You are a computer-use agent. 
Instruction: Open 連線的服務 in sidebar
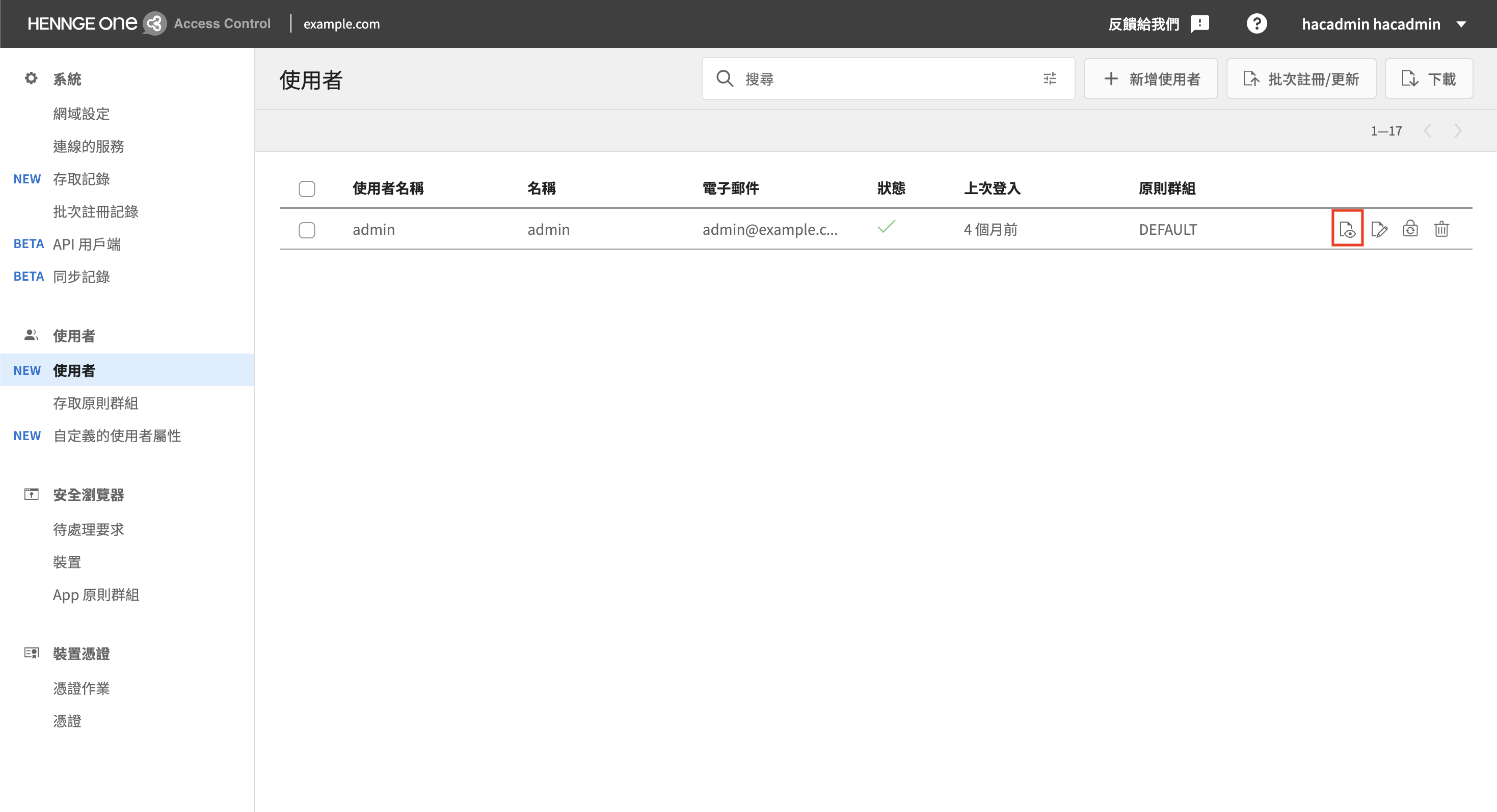click(x=88, y=146)
